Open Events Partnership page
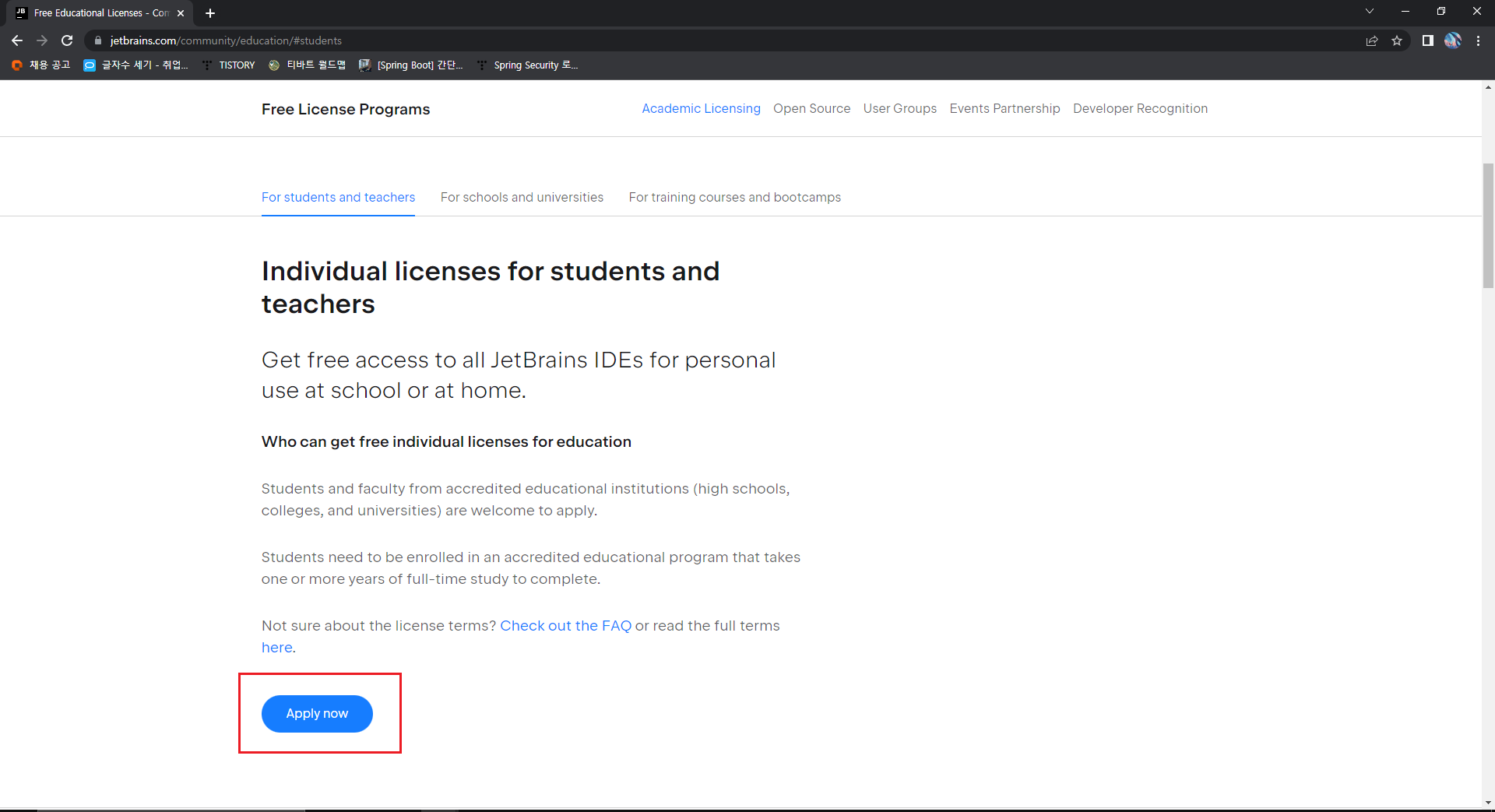 (x=1004, y=109)
